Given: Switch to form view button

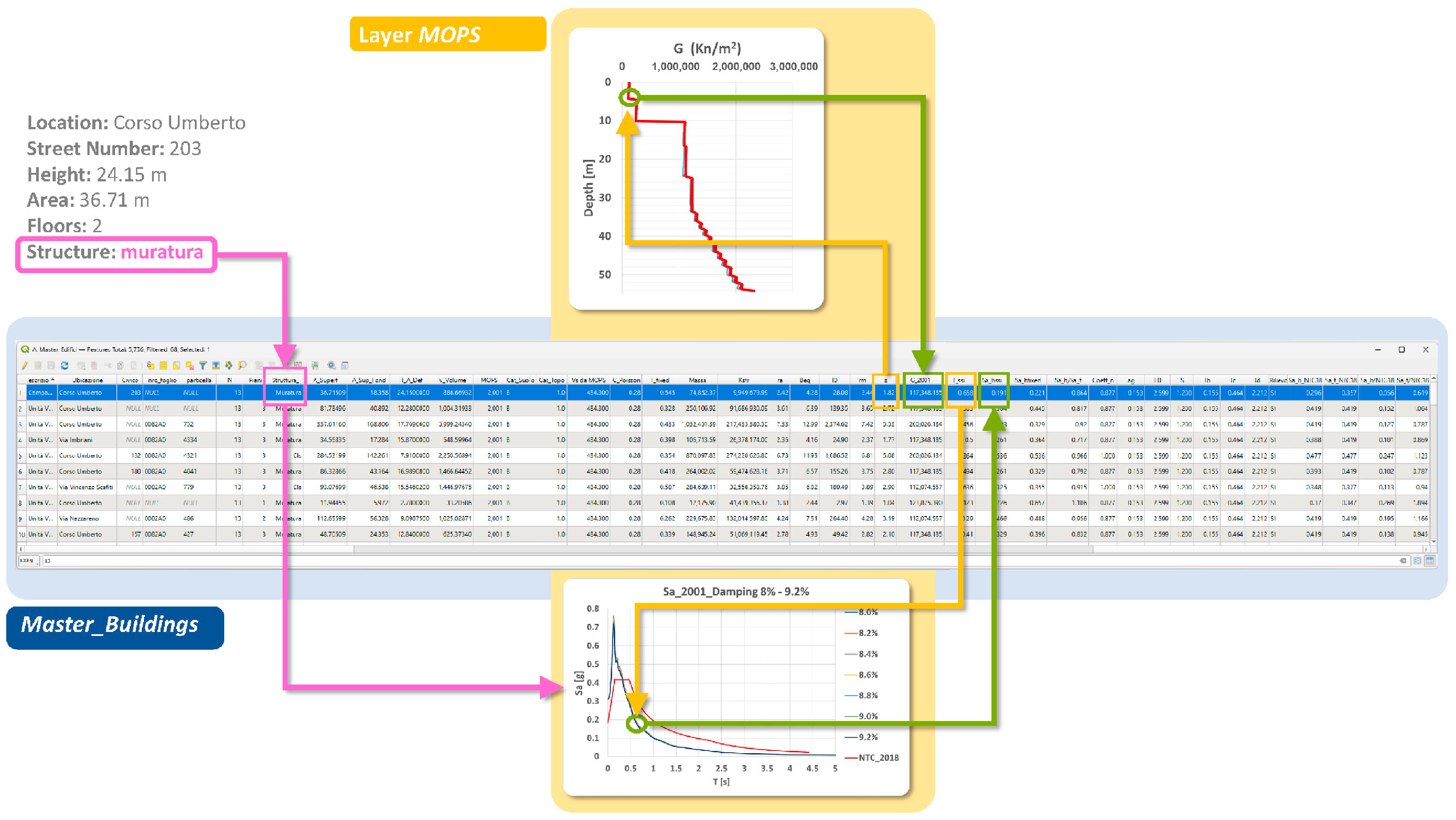Looking at the screenshot, I should coord(1418,561).
